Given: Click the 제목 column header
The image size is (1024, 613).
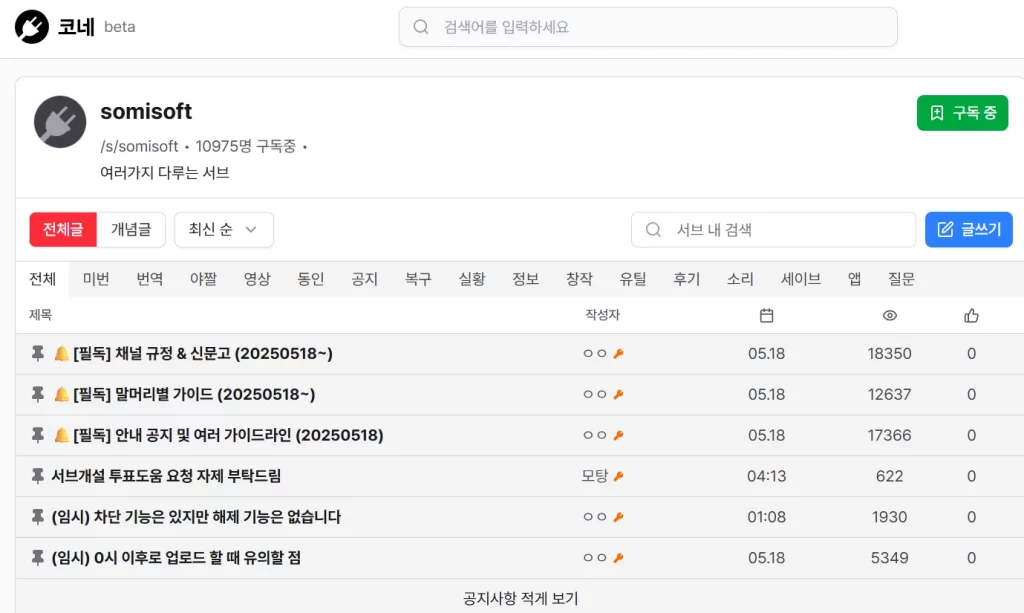Looking at the screenshot, I should click(40, 315).
